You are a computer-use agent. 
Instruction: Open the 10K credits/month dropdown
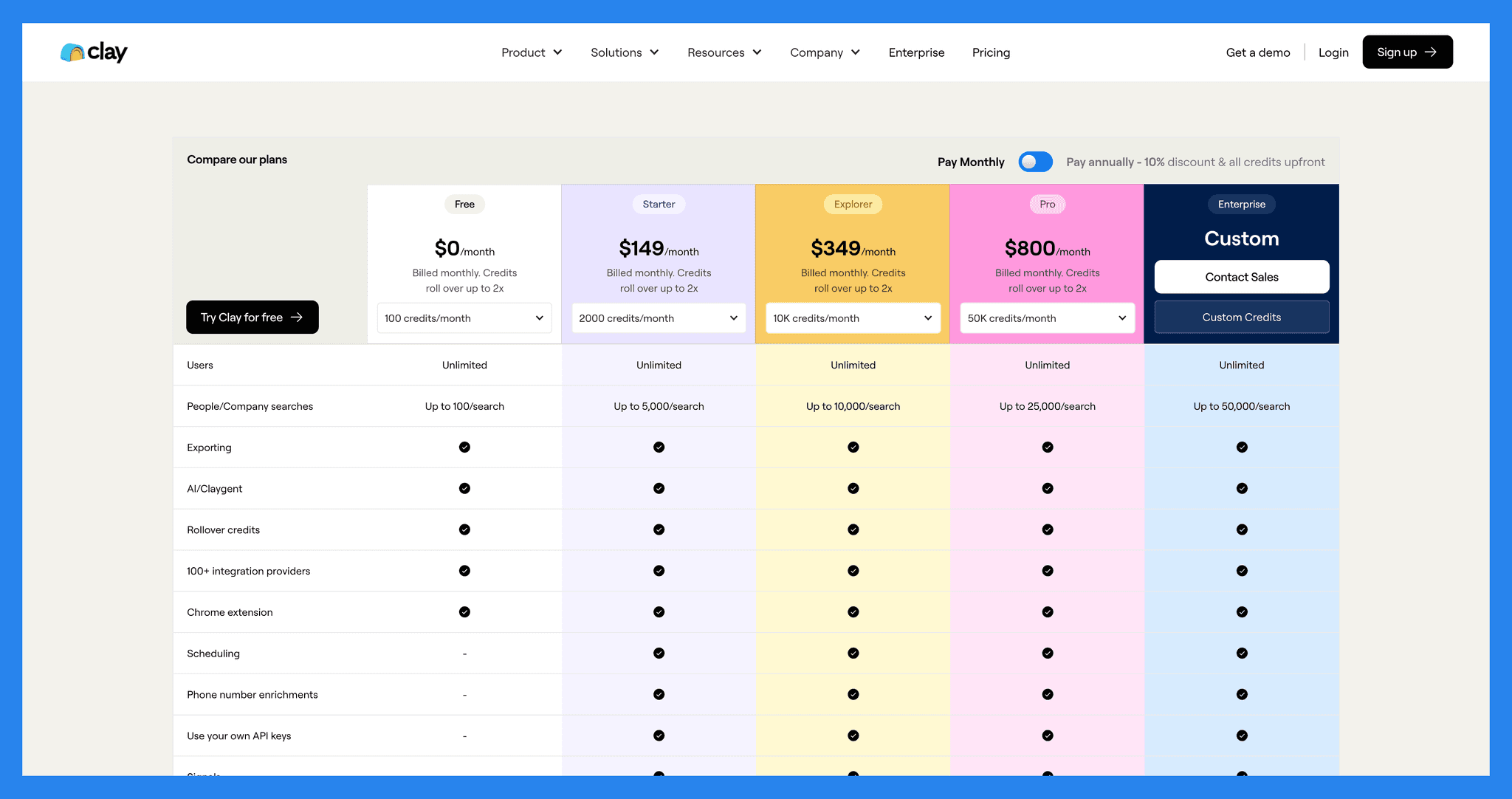(853, 318)
